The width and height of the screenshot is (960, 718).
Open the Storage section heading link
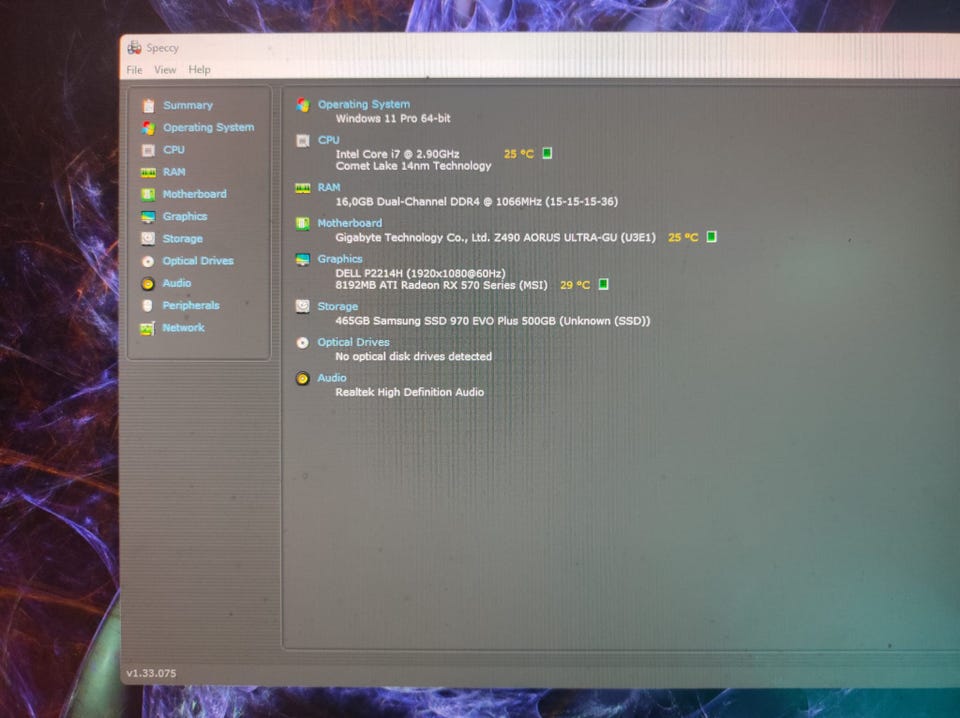click(x=337, y=306)
